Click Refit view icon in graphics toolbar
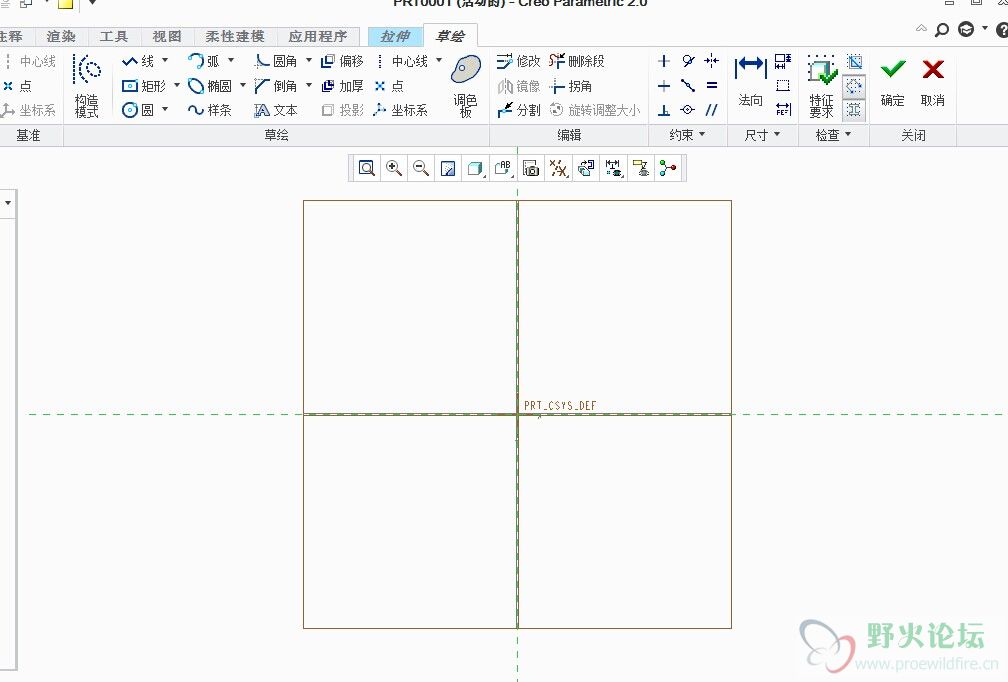Screen dimensions: 1008x682 (366, 168)
